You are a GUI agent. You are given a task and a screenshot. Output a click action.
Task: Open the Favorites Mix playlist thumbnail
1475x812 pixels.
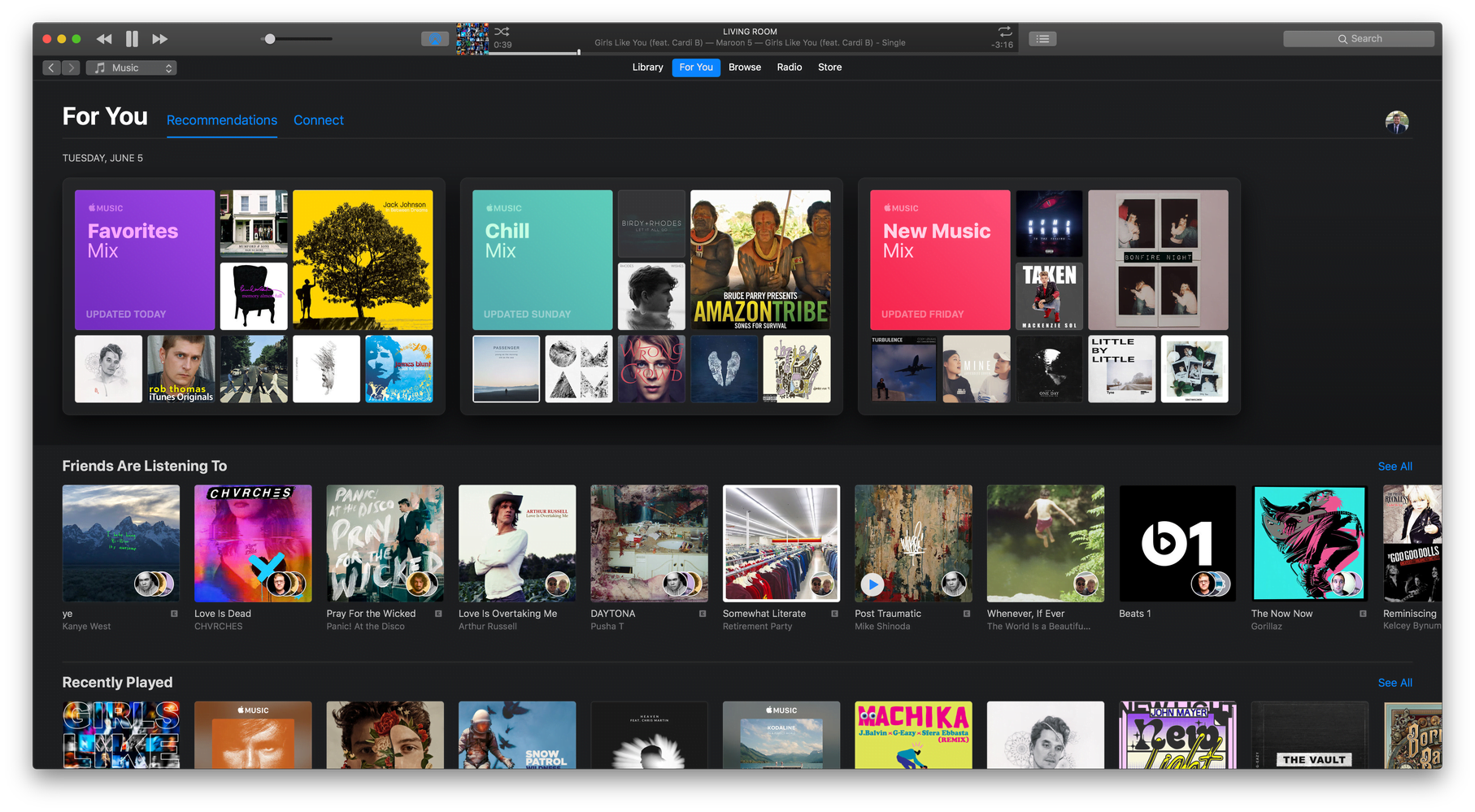click(145, 259)
